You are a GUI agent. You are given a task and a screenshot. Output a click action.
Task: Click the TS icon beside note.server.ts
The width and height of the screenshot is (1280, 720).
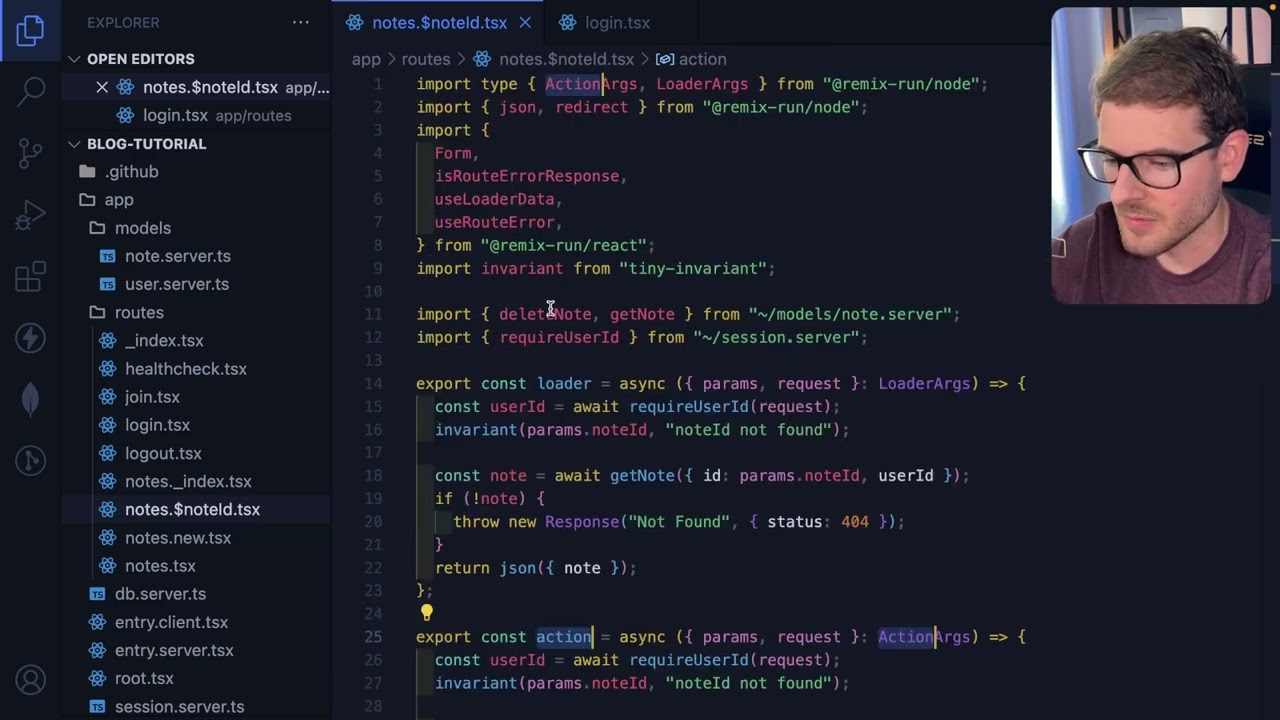point(107,256)
